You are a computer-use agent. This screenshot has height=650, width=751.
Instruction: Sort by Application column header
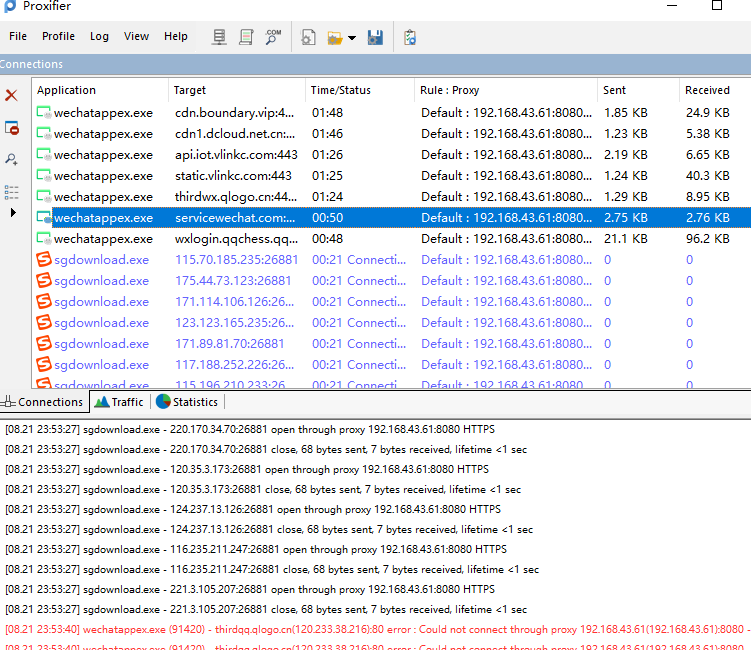click(100, 90)
